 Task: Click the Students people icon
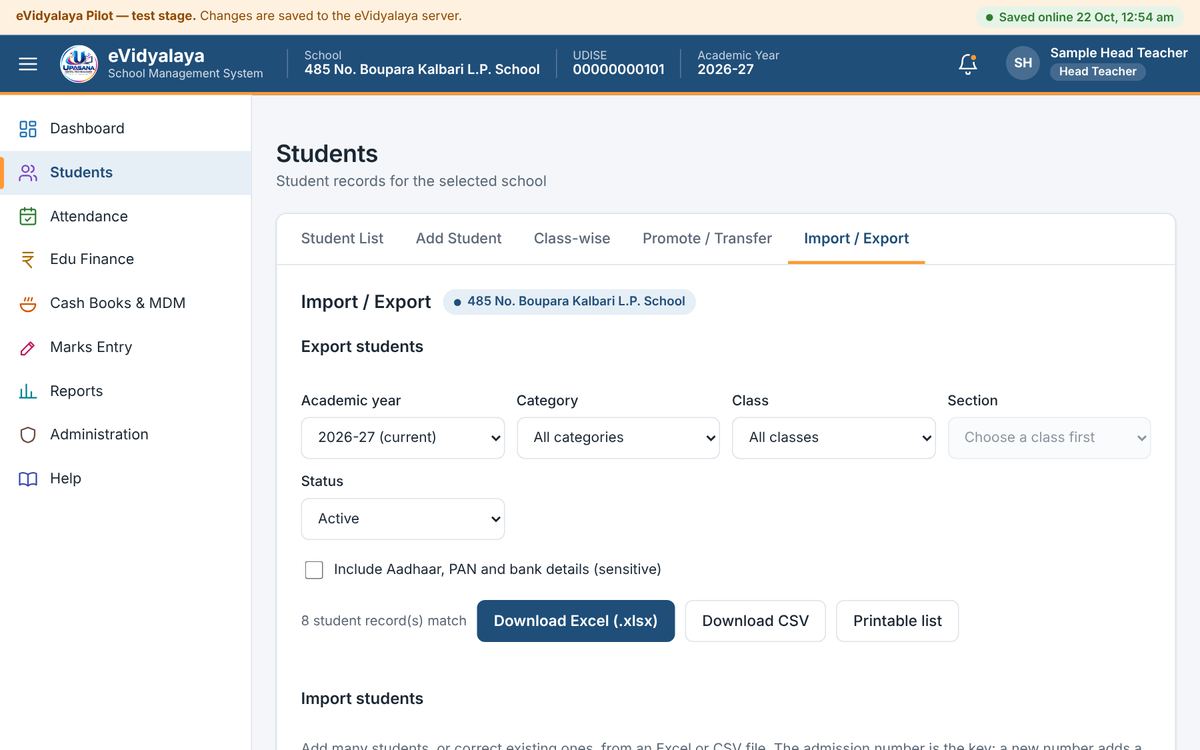point(28,172)
